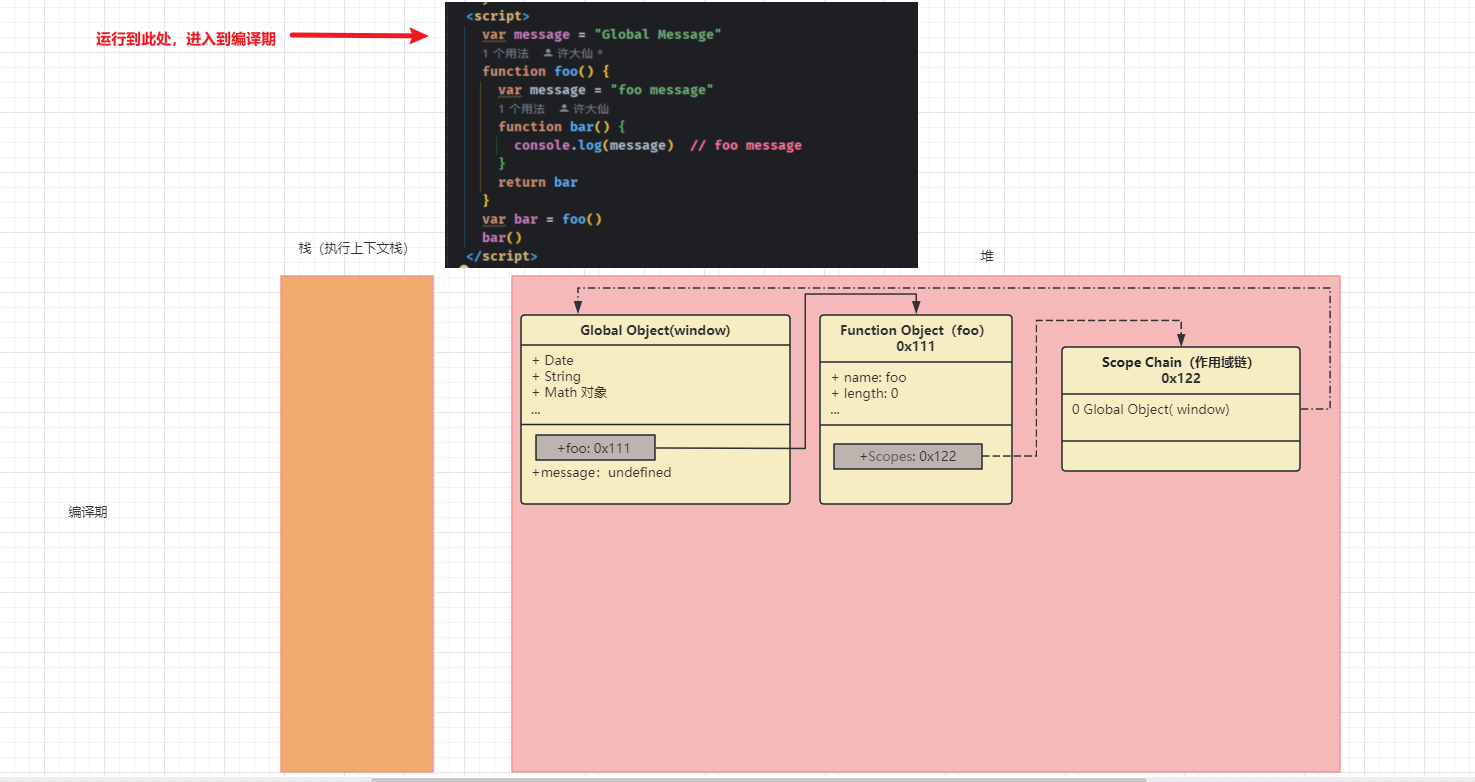1475x782 pixels.
Task: Click the Function Object (foo) 0x111 header
Action: point(915,338)
